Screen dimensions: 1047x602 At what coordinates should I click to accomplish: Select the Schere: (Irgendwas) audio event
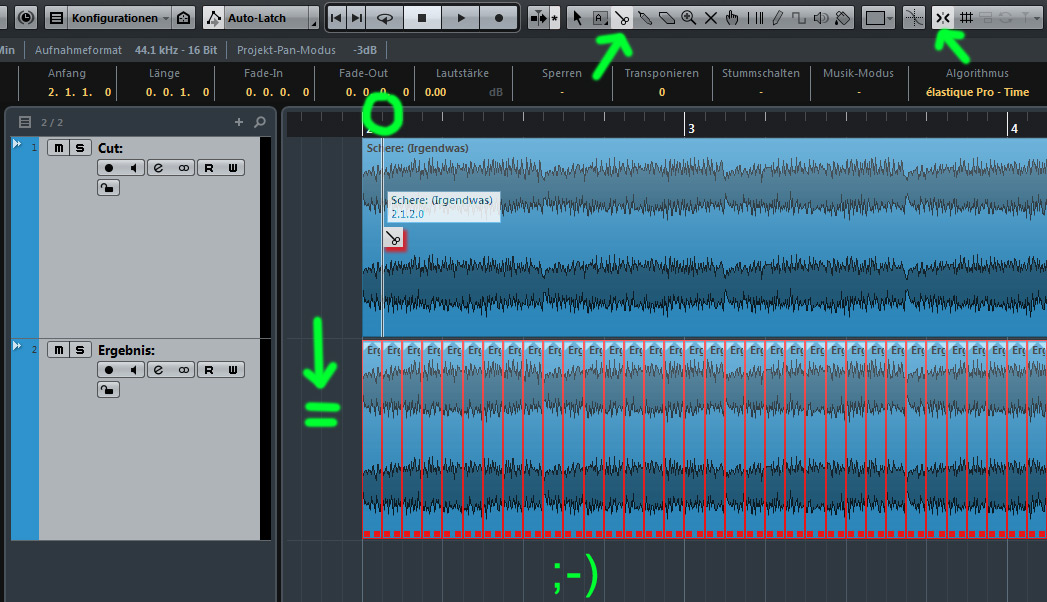[704, 238]
